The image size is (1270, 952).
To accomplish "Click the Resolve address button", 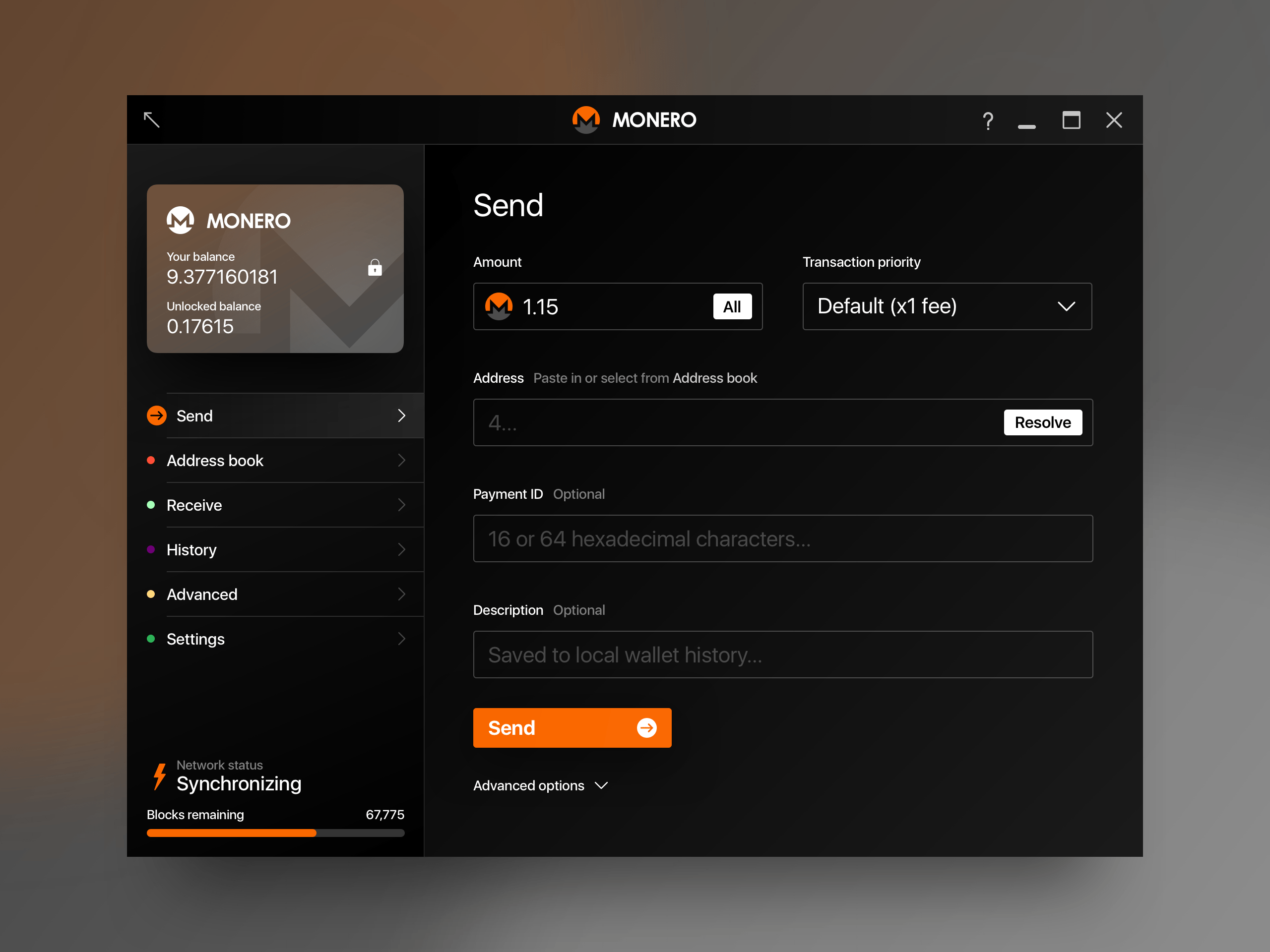I will [x=1042, y=422].
